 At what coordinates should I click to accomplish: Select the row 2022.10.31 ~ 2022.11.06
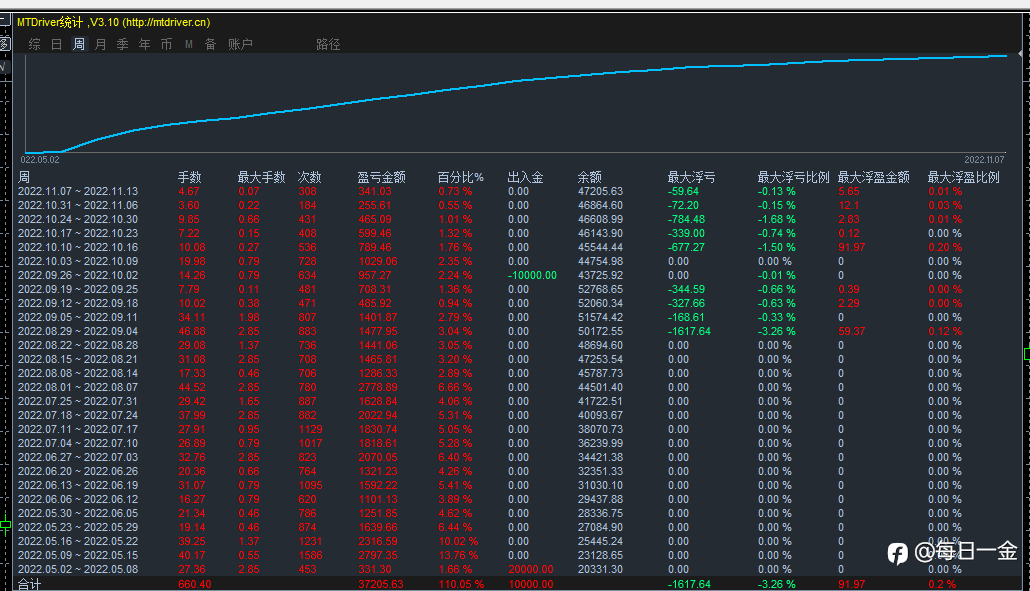516,205
